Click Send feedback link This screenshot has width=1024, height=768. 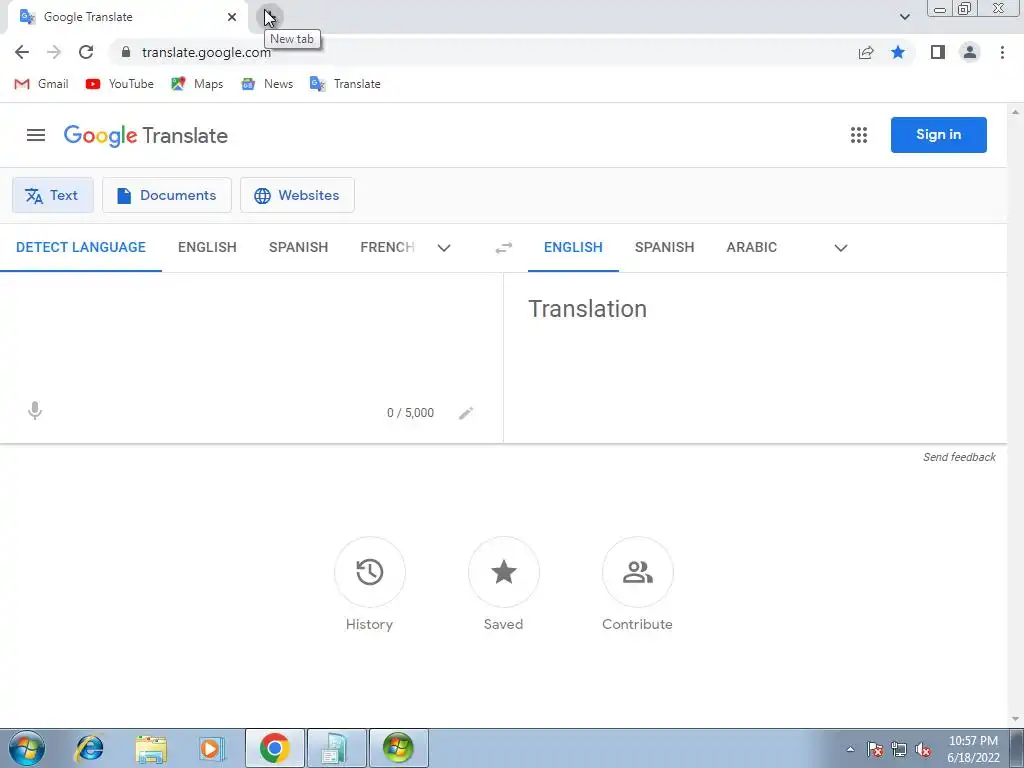click(959, 457)
